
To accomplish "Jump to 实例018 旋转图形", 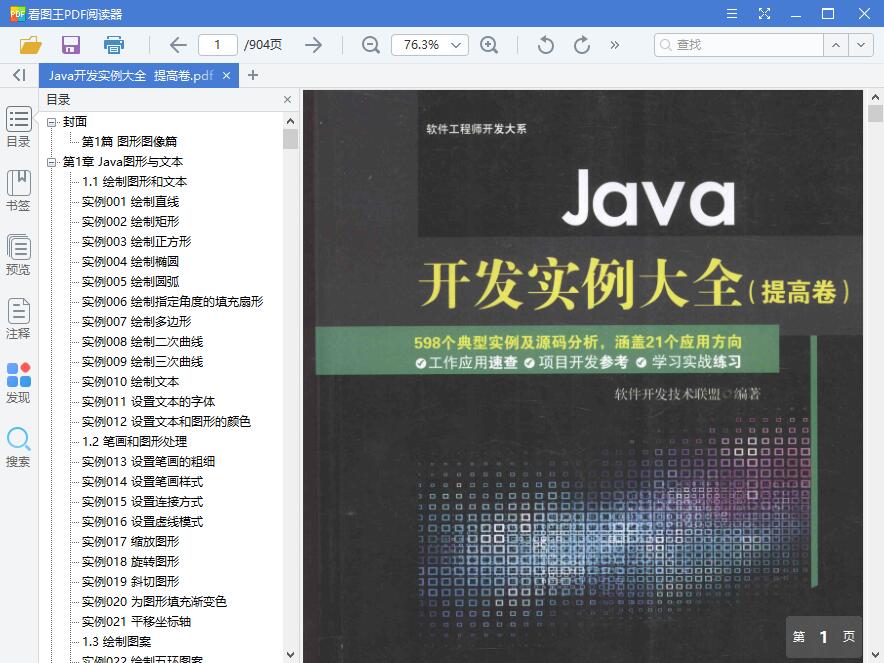I will (x=130, y=562).
